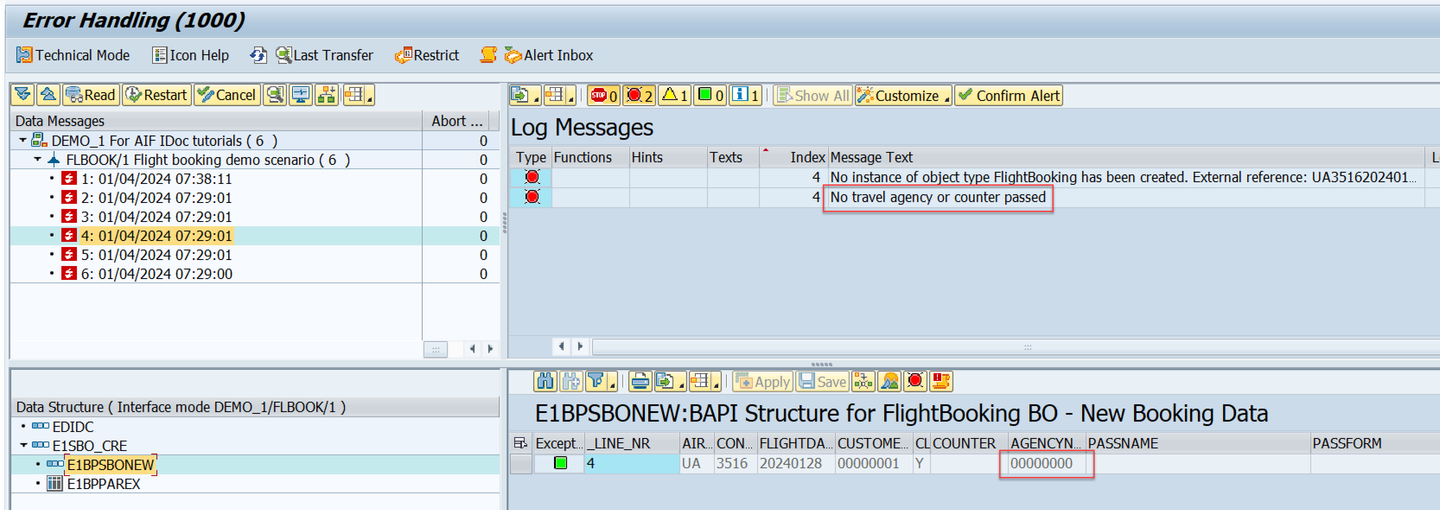This screenshot has width=1440, height=510.
Task: Select message 1: 01/04/2024 07:38:11
Action: (x=155, y=178)
